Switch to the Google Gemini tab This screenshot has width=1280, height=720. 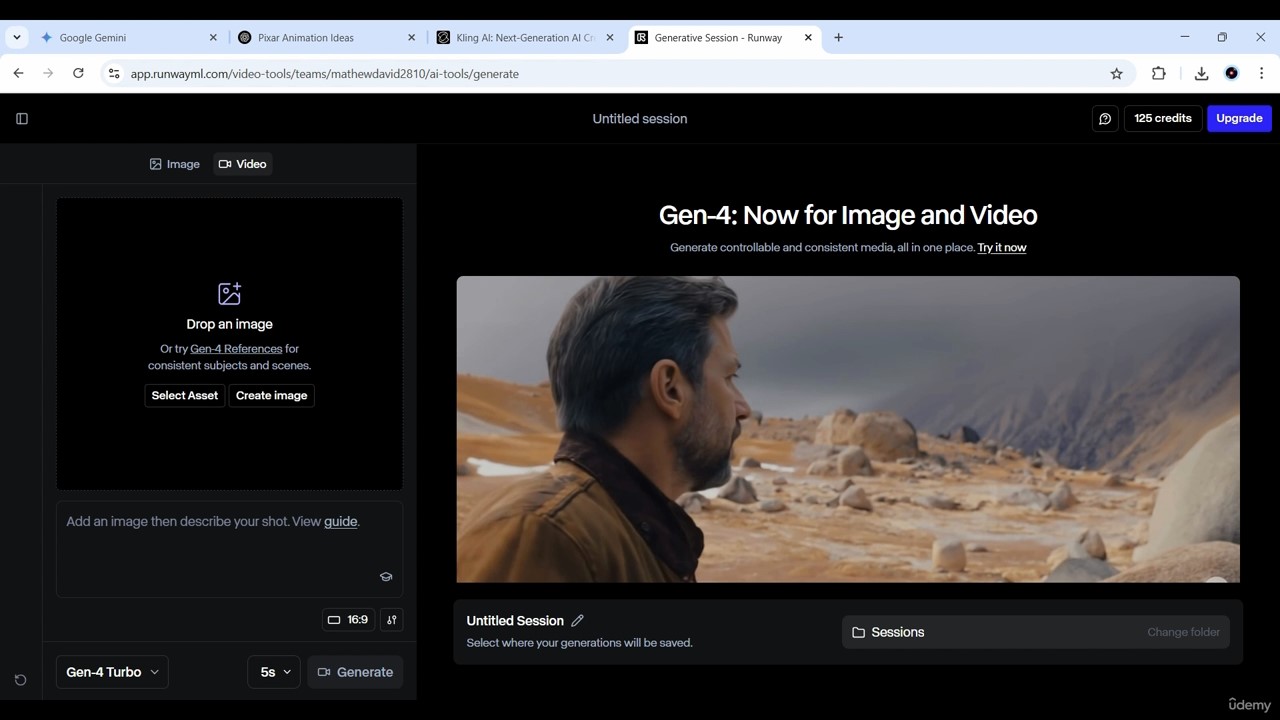click(x=128, y=37)
